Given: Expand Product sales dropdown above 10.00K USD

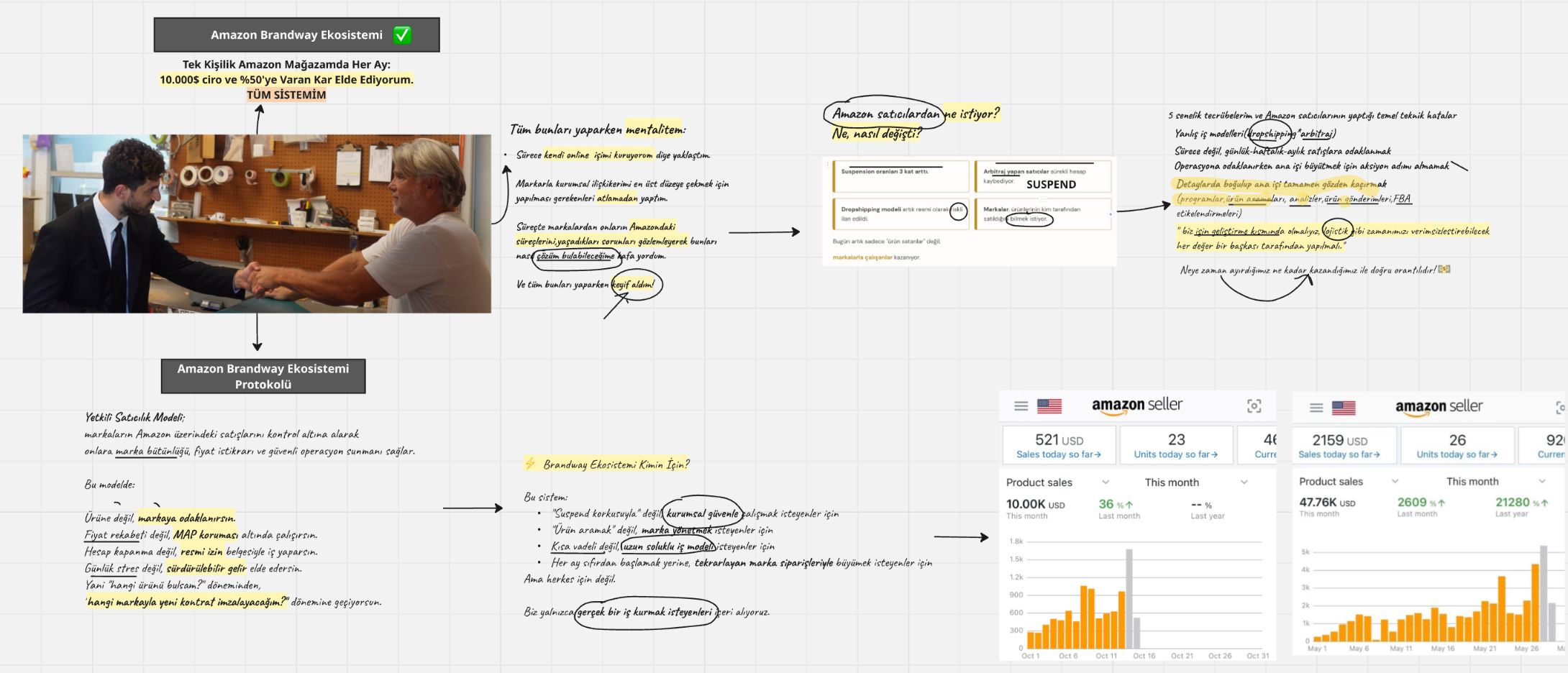Looking at the screenshot, I should coord(1106,482).
